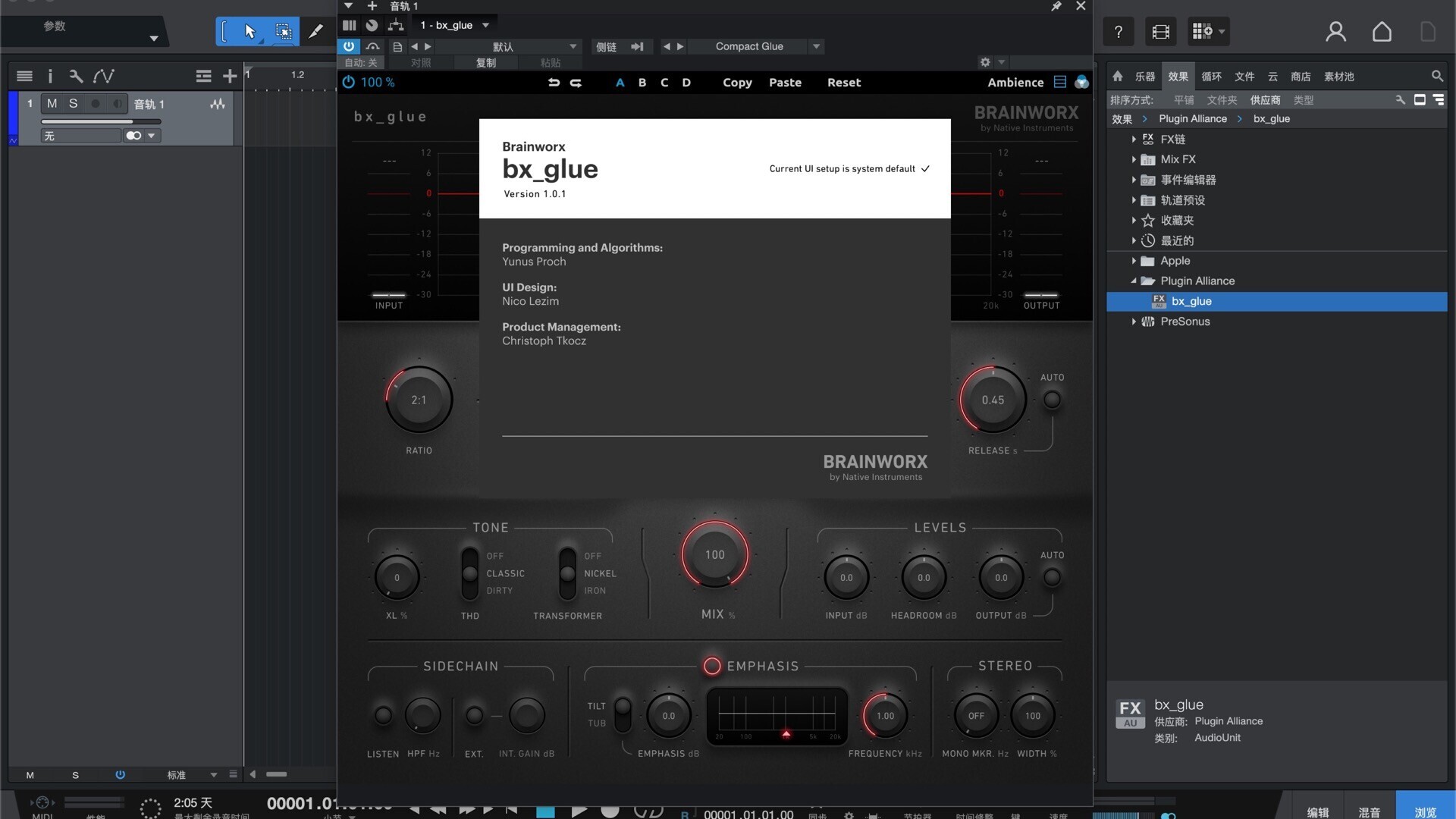Select settings slot B
The image size is (1456, 819).
coord(642,83)
